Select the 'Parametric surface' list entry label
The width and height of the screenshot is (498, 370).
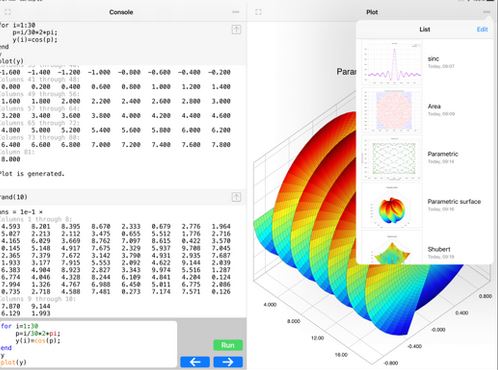pos(454,202)
